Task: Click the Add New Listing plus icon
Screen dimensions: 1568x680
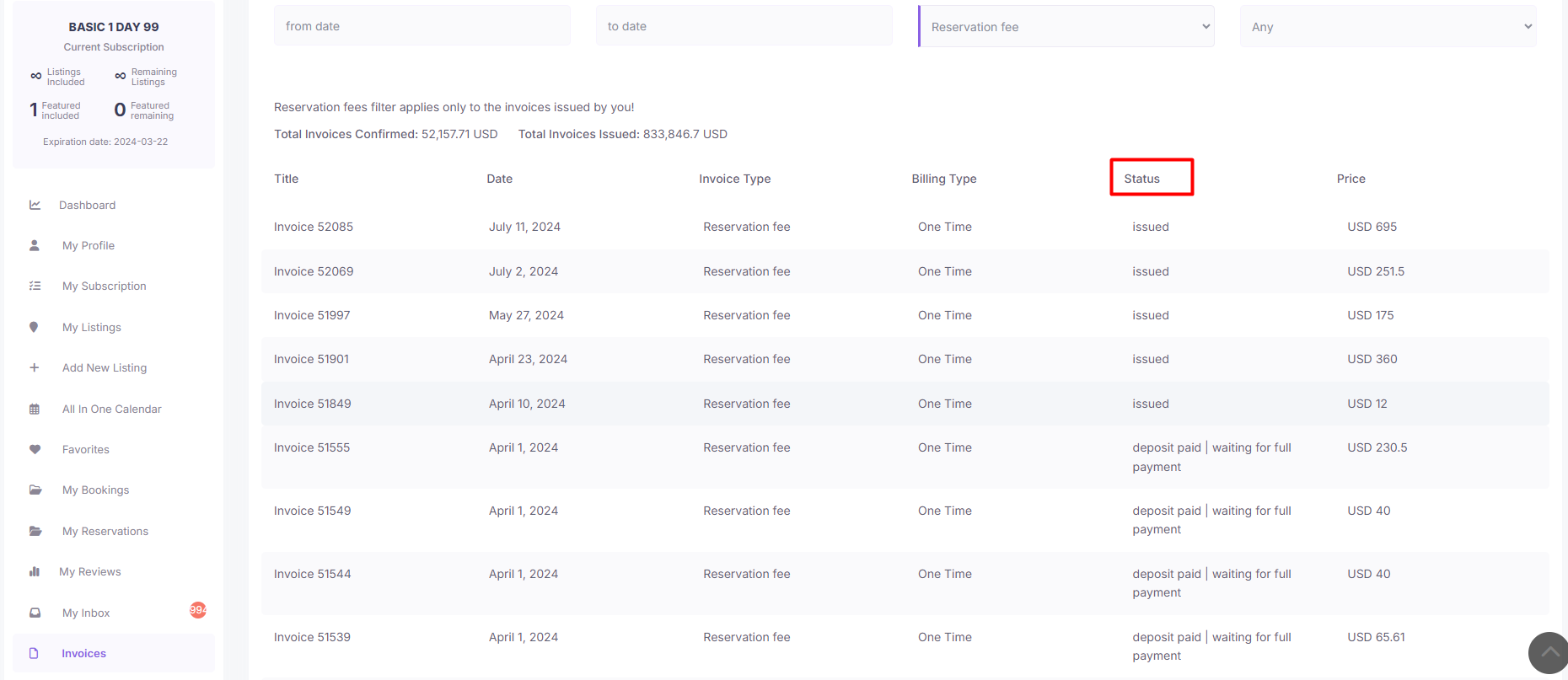Action: click(x=35, y=367)
